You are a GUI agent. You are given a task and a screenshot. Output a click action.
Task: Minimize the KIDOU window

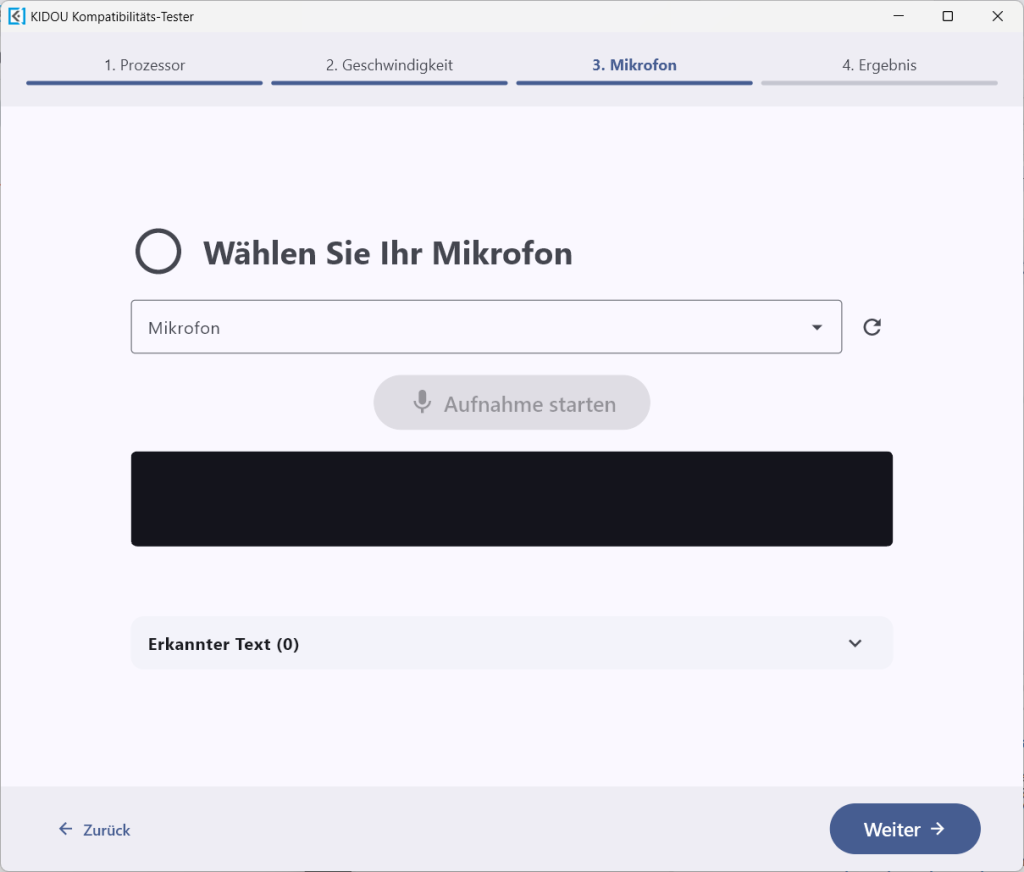[x=899, y=16]
